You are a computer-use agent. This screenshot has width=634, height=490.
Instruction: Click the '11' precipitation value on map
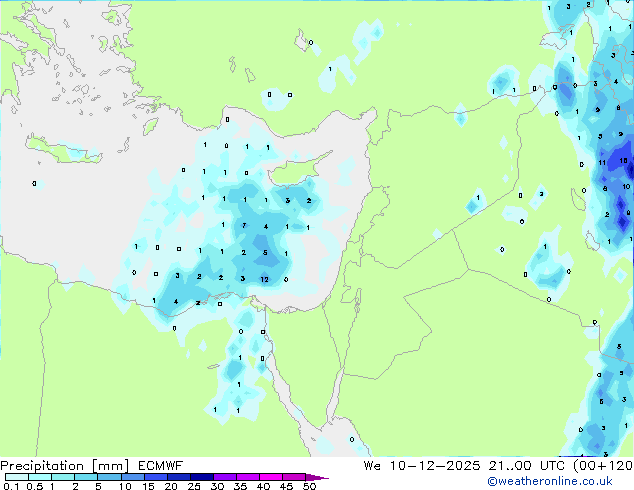[602, 163]
